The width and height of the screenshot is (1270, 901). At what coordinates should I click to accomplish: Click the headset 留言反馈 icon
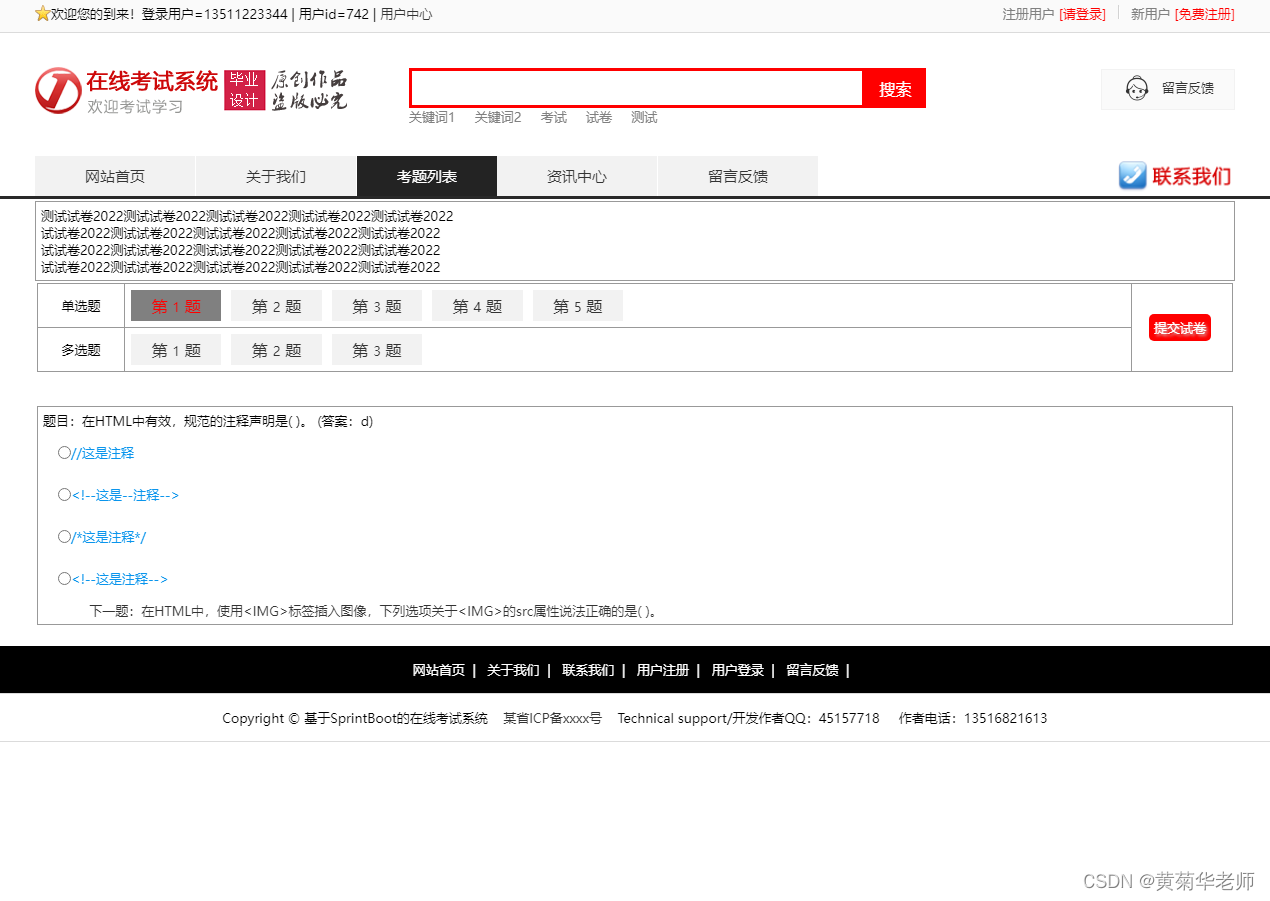pyautogui.click(x=1136, y=89)
